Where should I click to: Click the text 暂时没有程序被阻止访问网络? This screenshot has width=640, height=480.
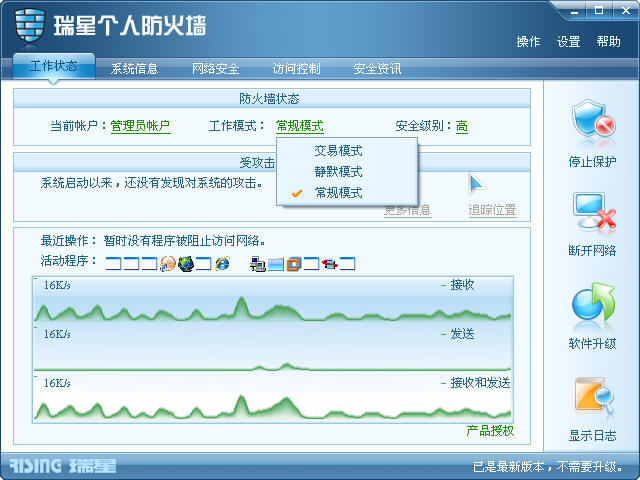pyautogui.click(x=184, y=241)
